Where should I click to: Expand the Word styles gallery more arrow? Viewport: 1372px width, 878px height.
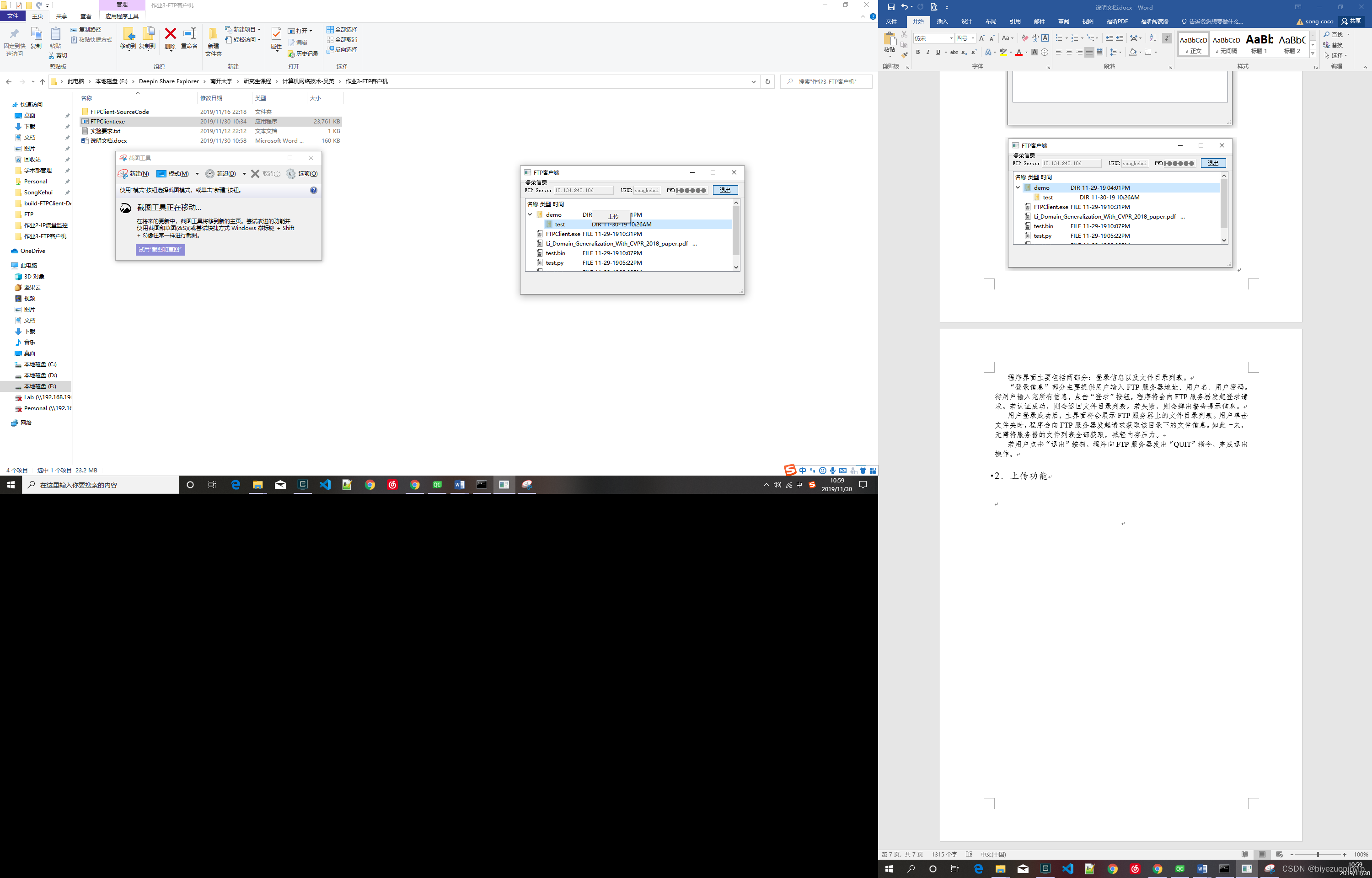click(1312, 54)
